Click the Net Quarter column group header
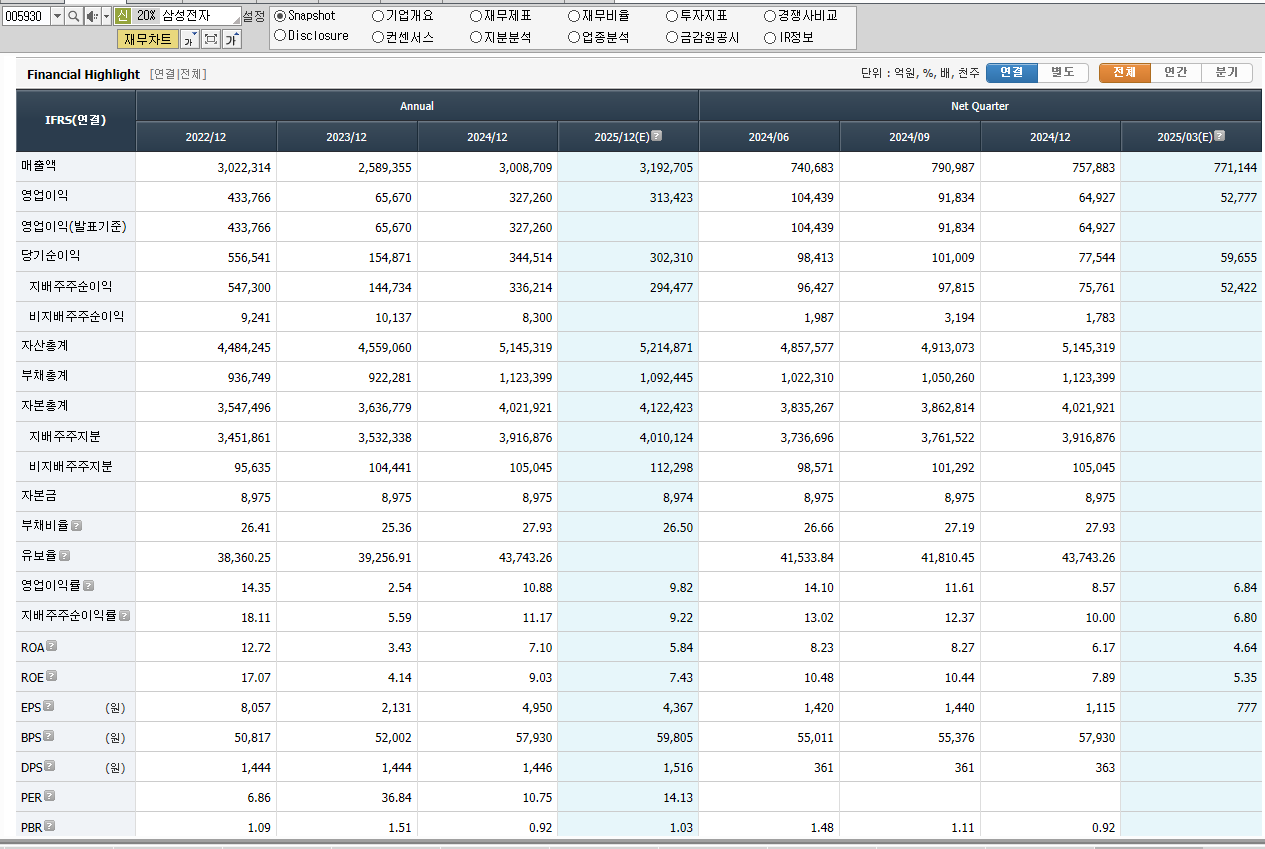Viewport: 1265px width, 849px height. click(980, 106)
